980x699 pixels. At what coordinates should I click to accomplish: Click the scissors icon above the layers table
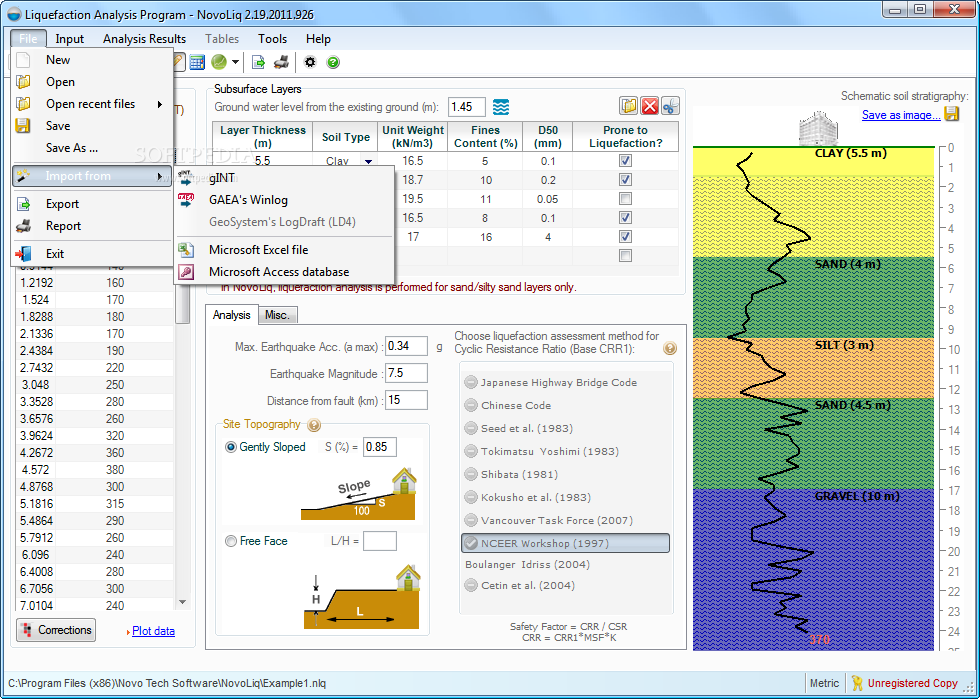[670, 106]
